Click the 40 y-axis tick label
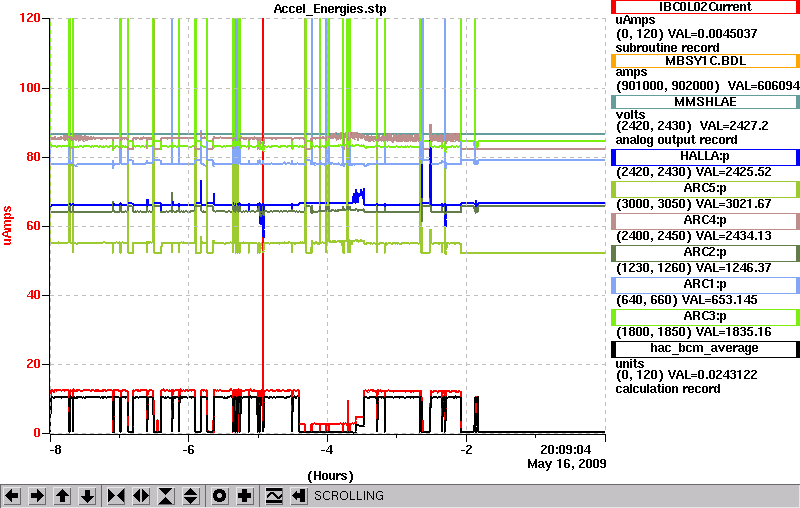This screenshot has width=800, height=508. [x=33, y=295]
